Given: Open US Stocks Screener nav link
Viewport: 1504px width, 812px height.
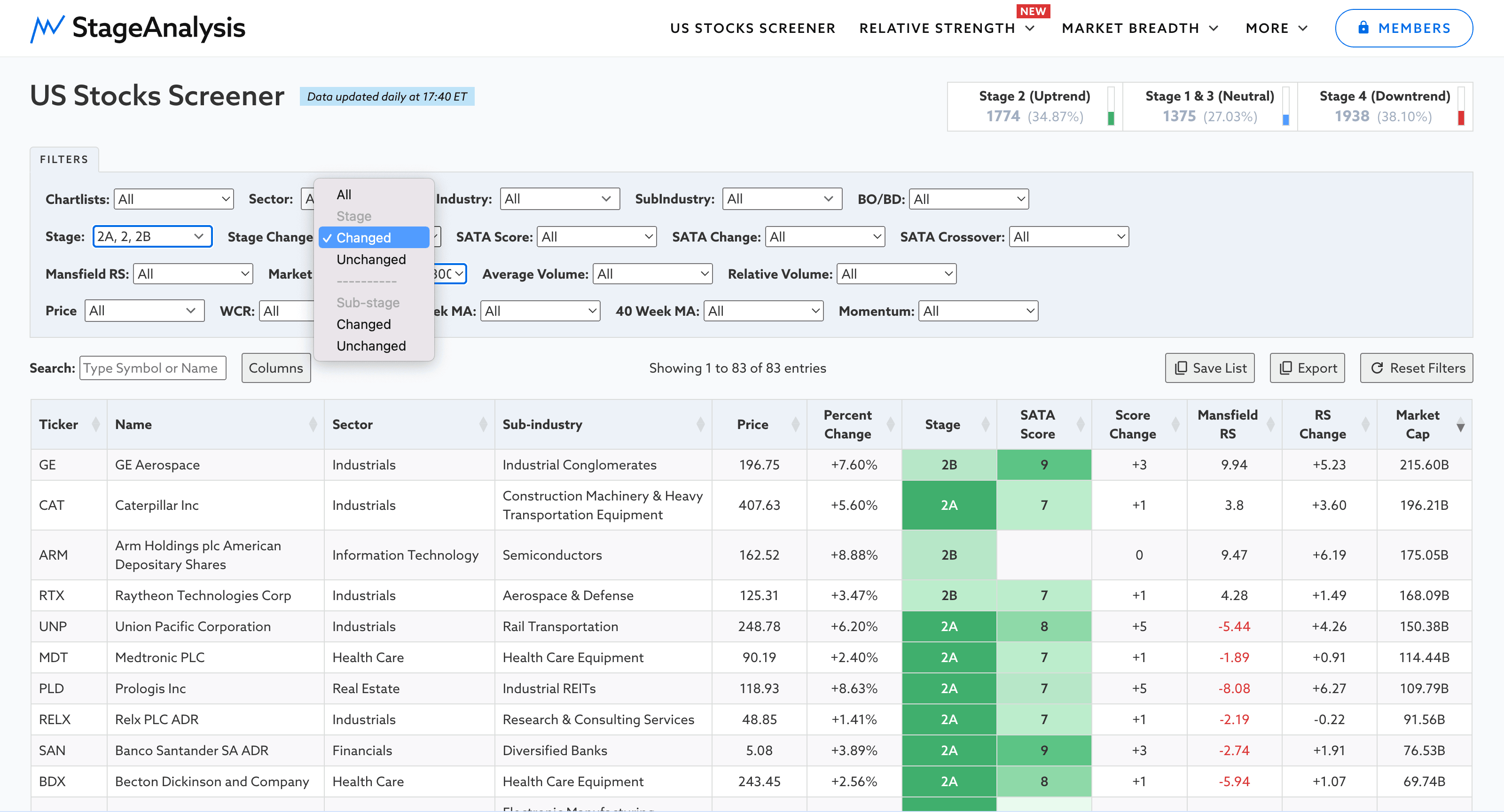Looking at the screenshot, I should (752, 28).
